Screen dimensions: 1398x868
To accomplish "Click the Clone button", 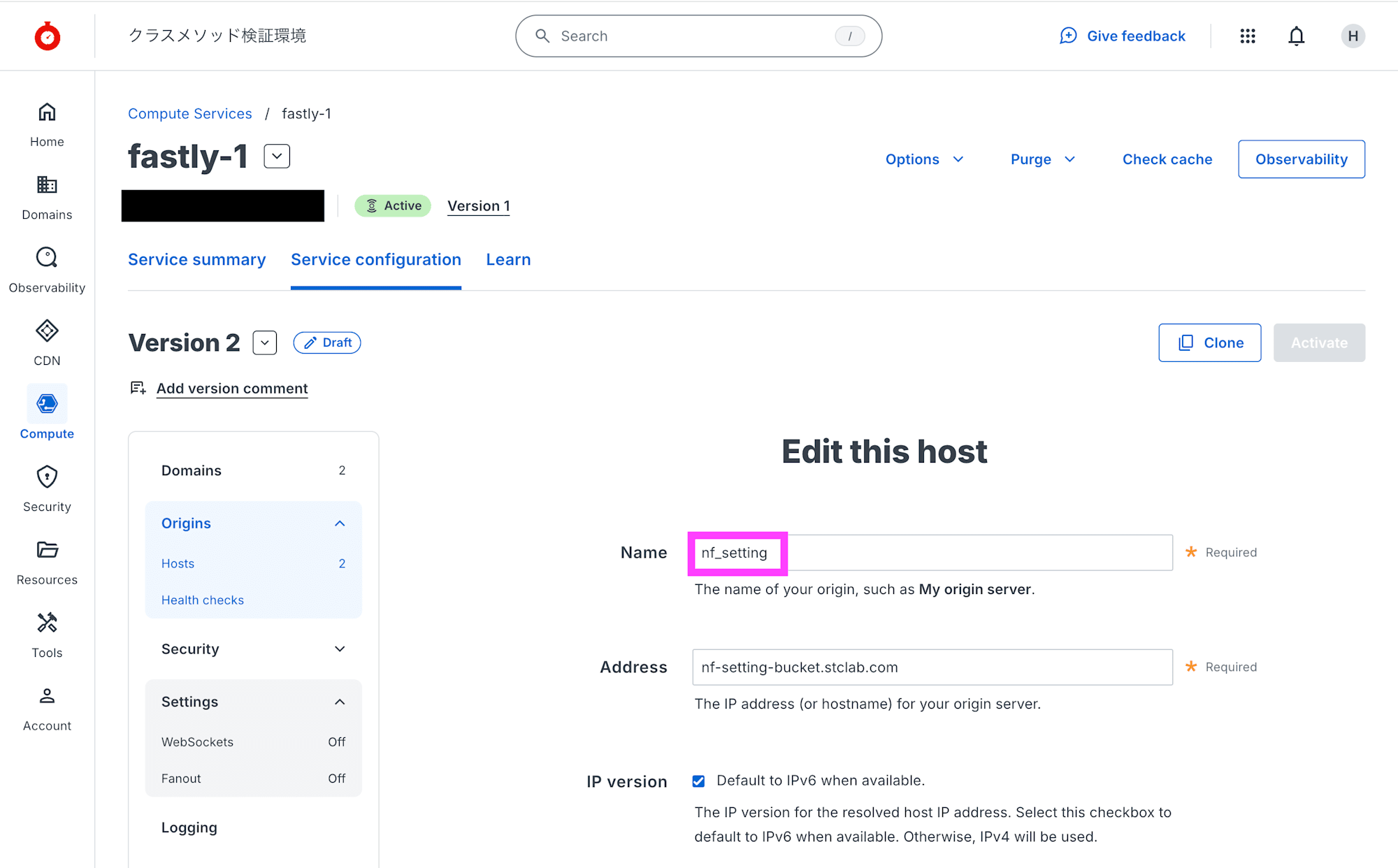I will [1209, 342].
